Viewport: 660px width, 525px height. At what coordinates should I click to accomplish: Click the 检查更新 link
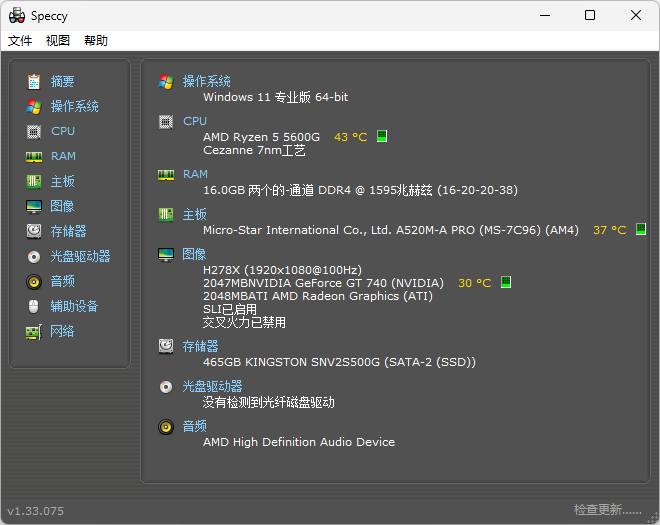(x=607, y=510)
